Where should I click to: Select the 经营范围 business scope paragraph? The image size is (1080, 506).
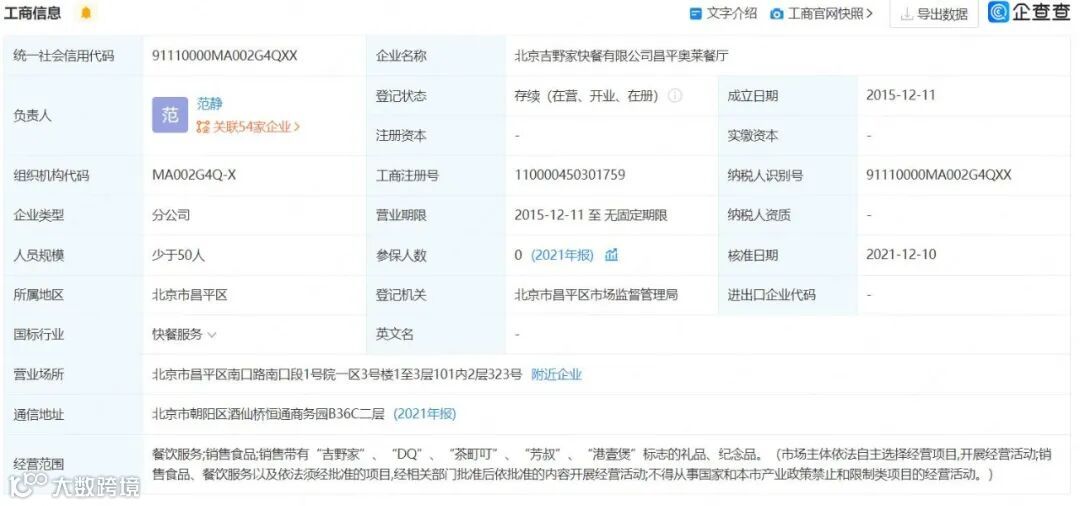602,465
